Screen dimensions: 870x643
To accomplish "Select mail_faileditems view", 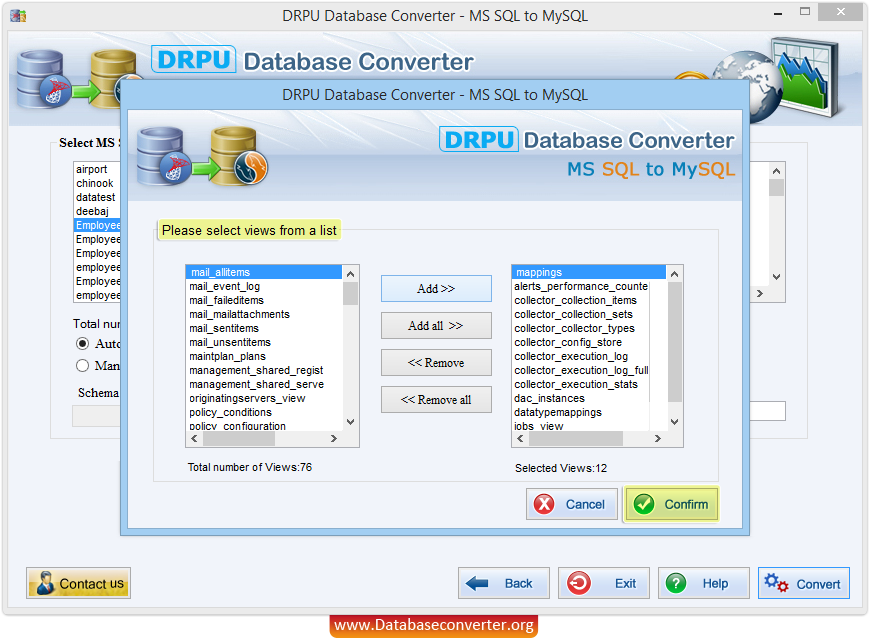I will point(264,300).
